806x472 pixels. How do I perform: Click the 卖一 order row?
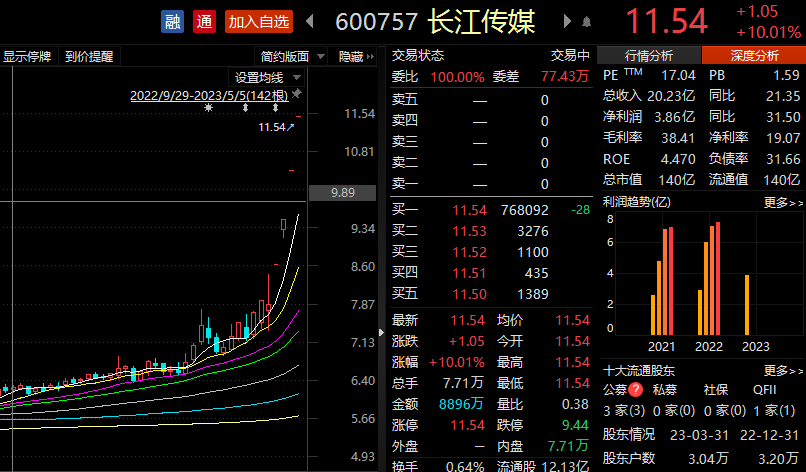click(491, 184)
